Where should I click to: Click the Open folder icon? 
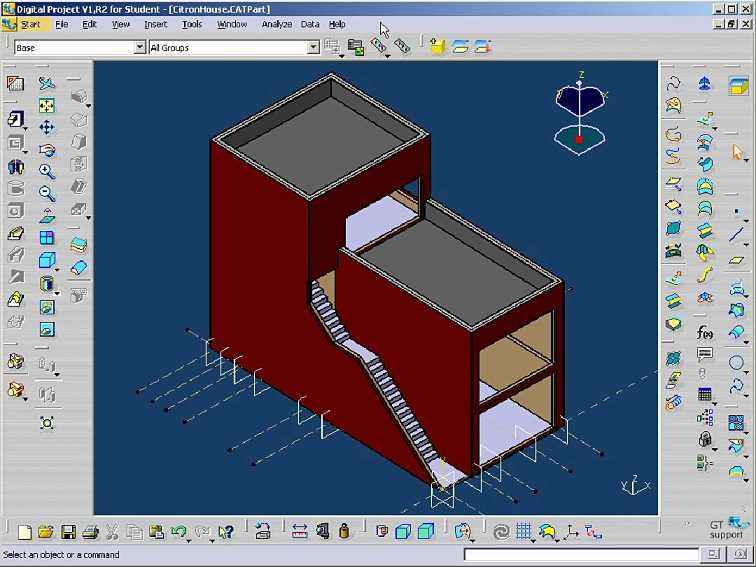(46, 532)
